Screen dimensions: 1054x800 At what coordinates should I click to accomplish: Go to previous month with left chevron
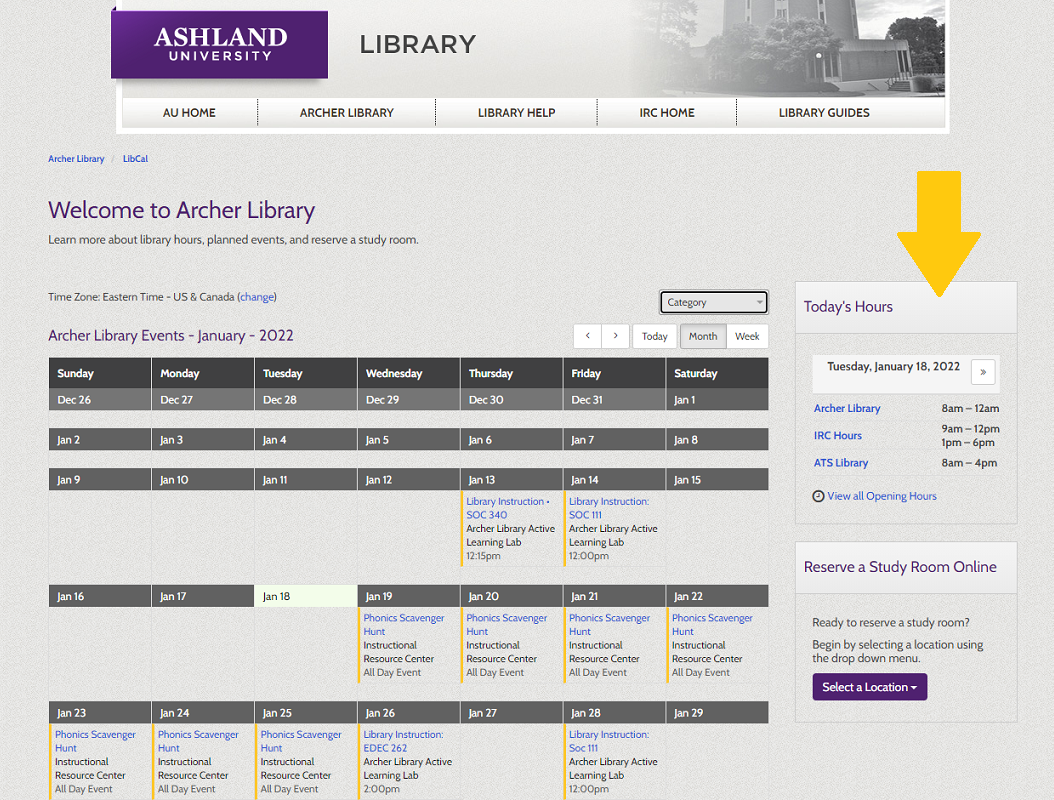(x=587, y=336)
